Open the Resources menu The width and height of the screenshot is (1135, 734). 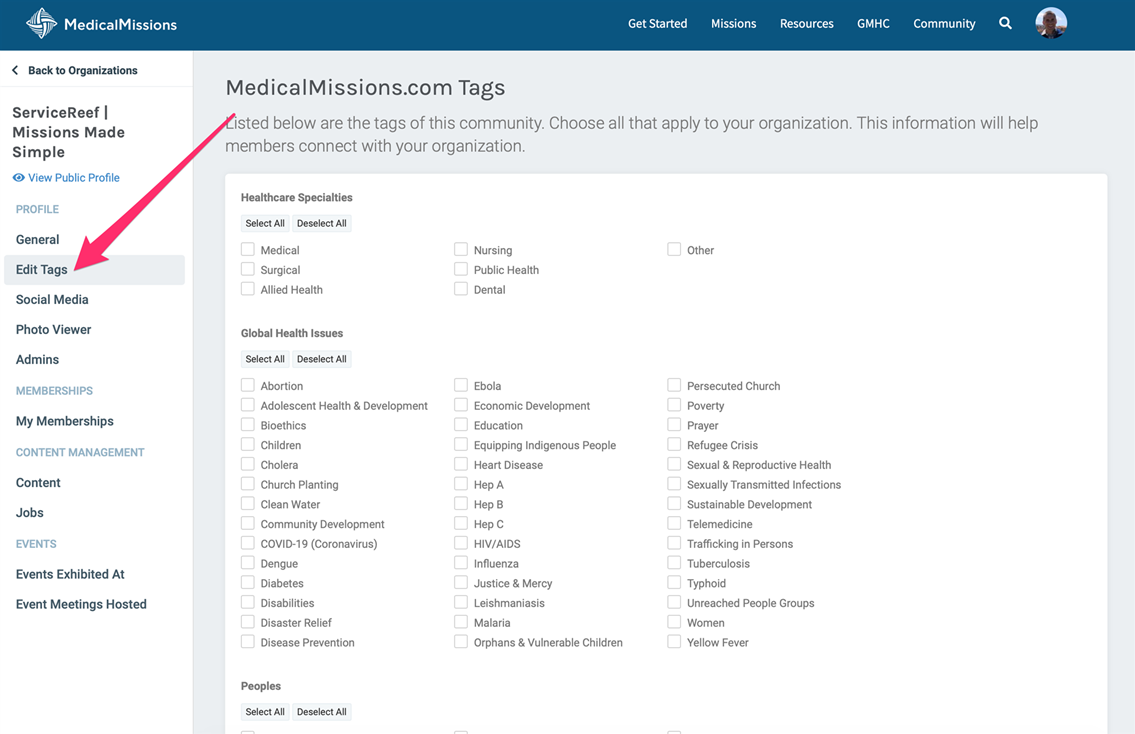[x=806, y=23]
